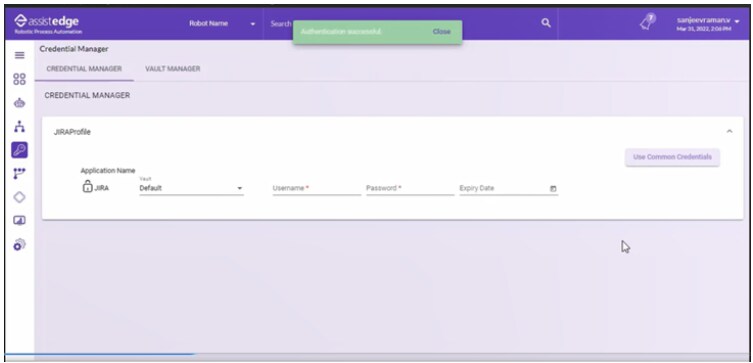Open the diamond shape icon in sidebar
753x363 pixels.
click(19, 197)
